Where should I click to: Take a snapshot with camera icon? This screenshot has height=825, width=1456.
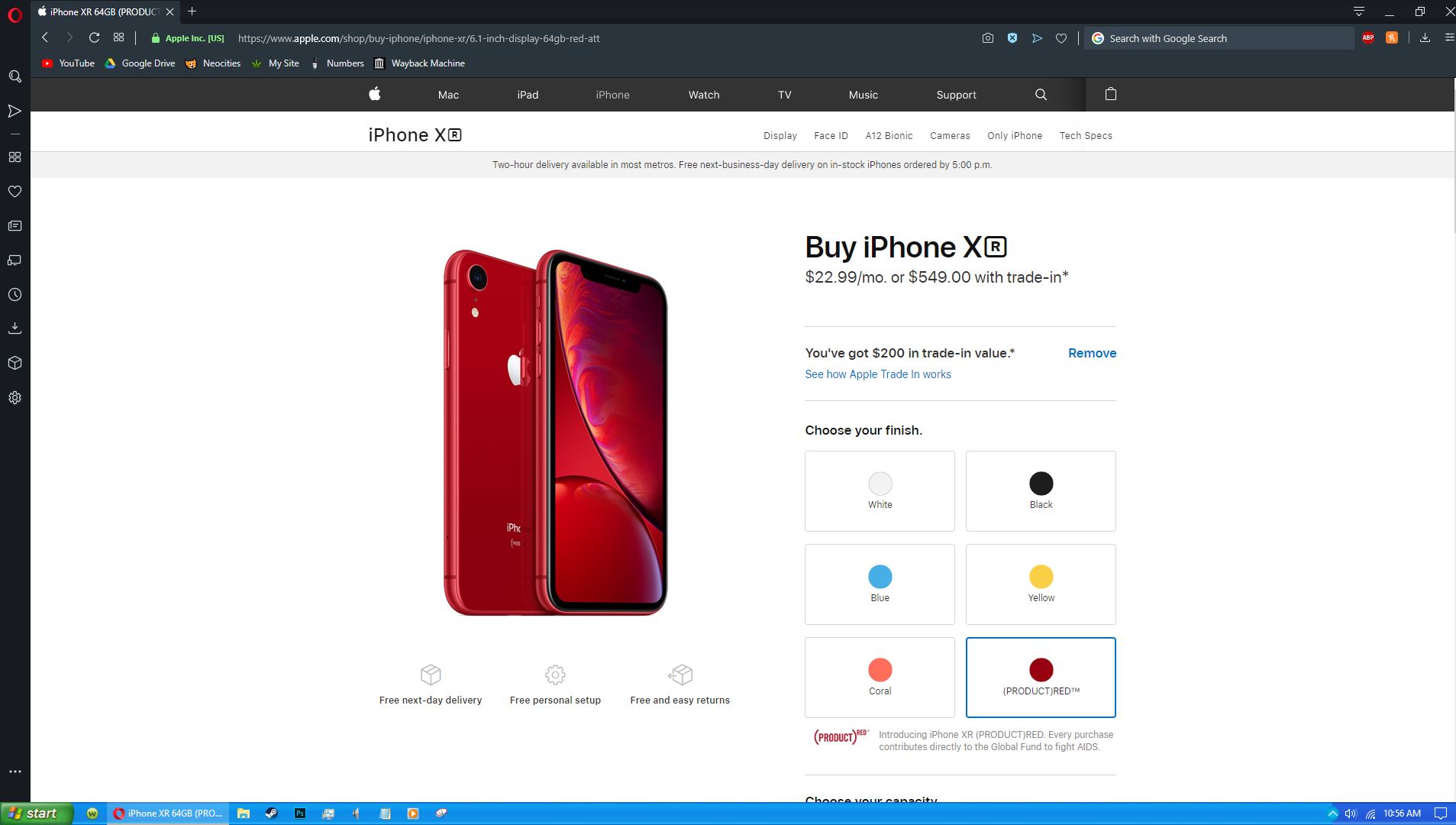pyautogui.click(x=987, y=38)
